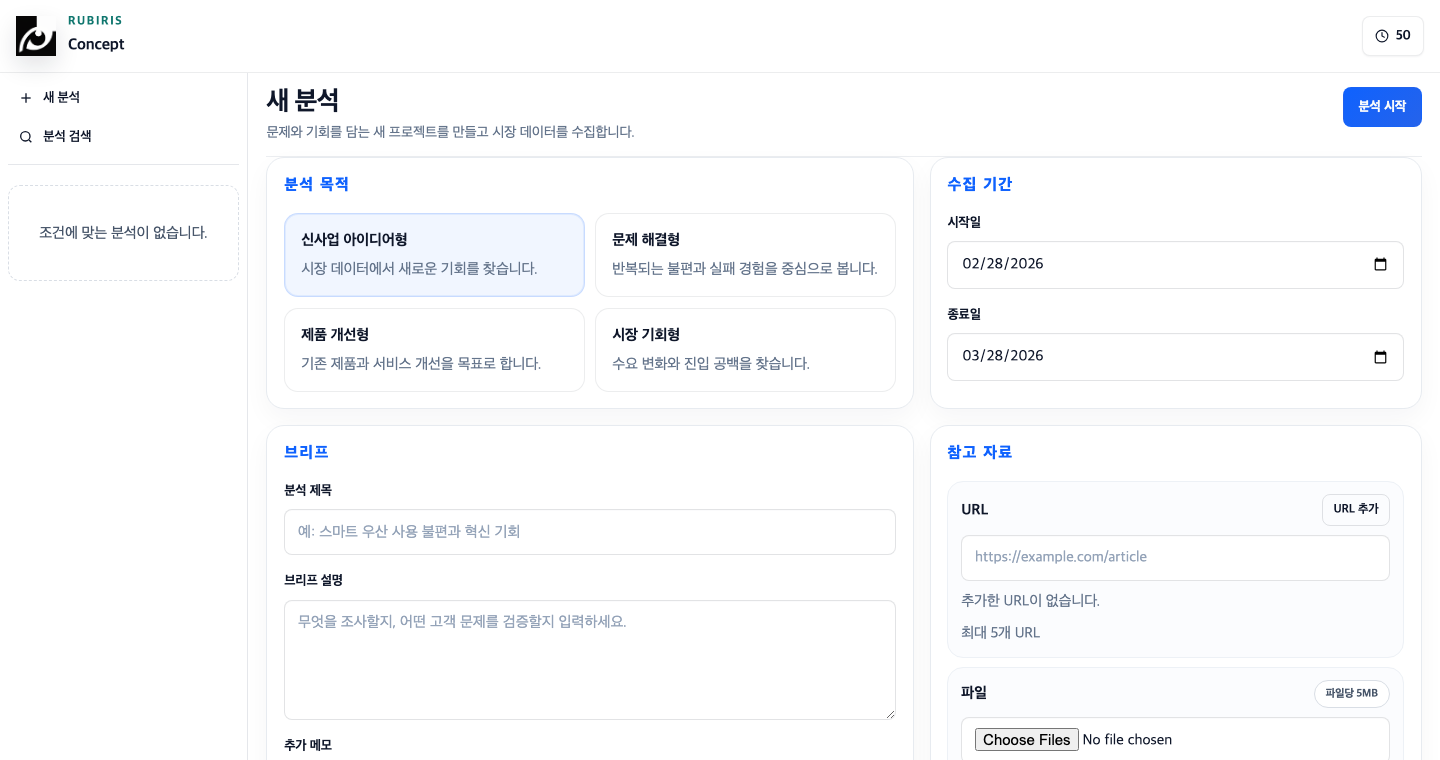The image size is (1440, 760).
Task: Reselect the 신사업 아이디어형 card
Action: coord(434,254)
